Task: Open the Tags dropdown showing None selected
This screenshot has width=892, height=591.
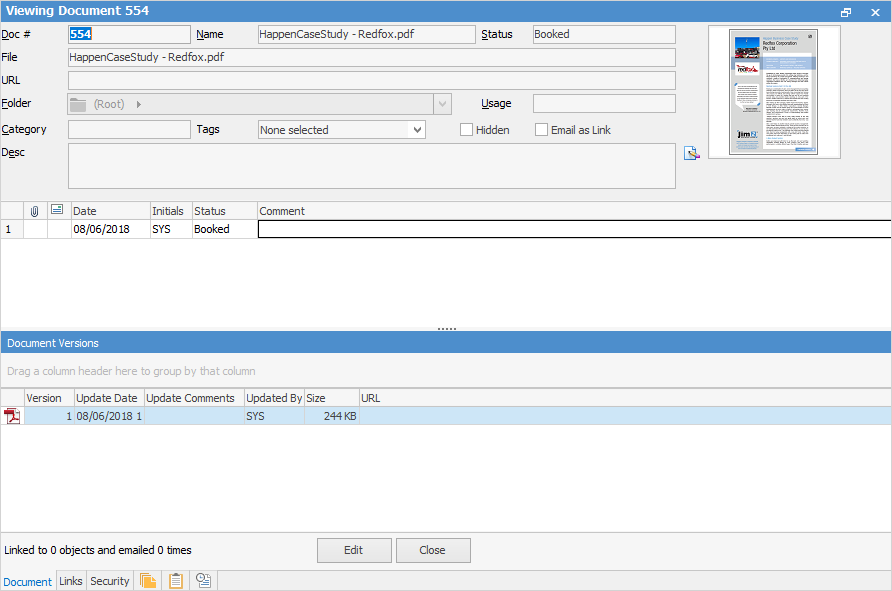Action: [341, 129]
